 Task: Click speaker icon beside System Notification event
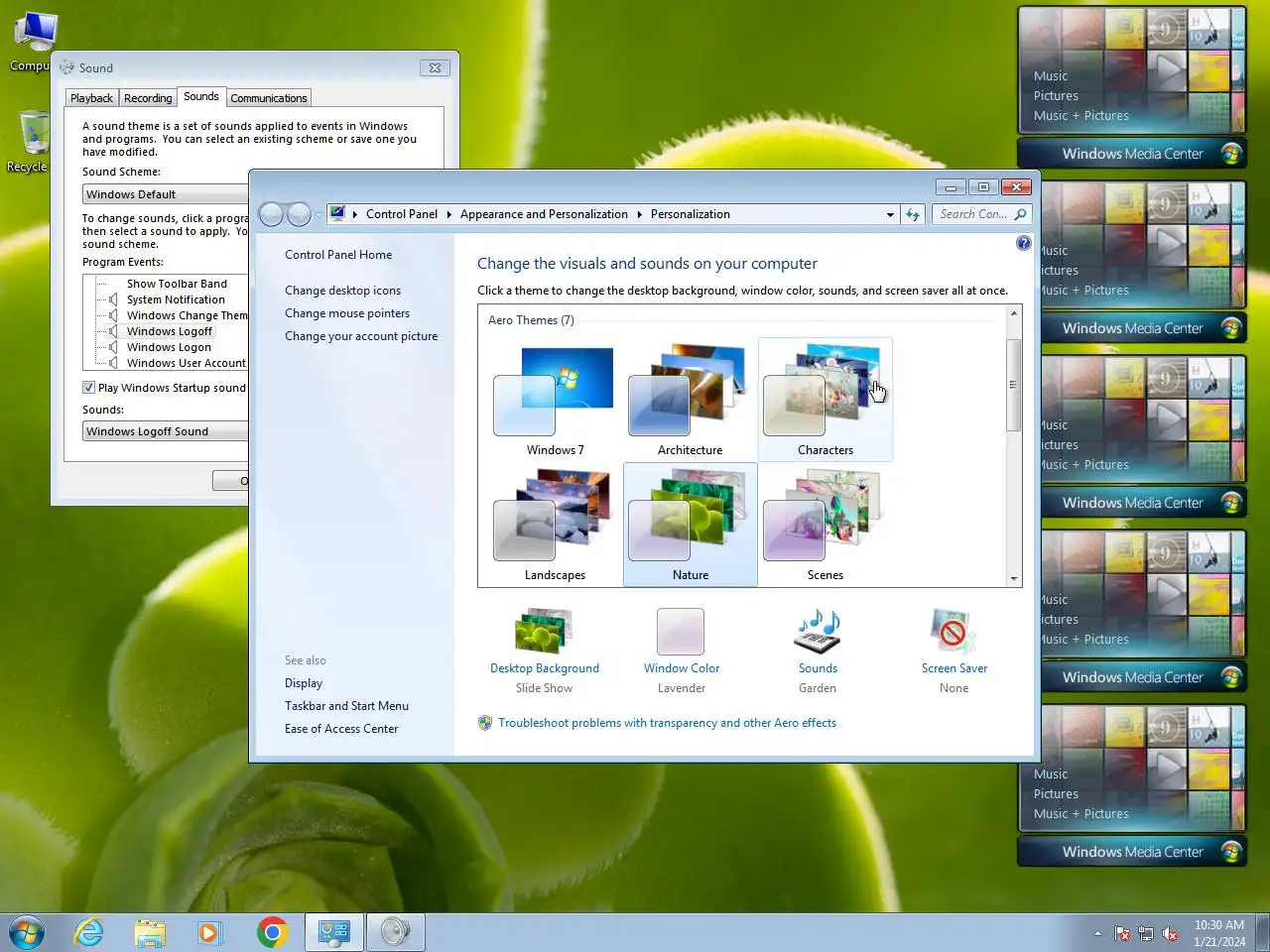tap(113, 299)
